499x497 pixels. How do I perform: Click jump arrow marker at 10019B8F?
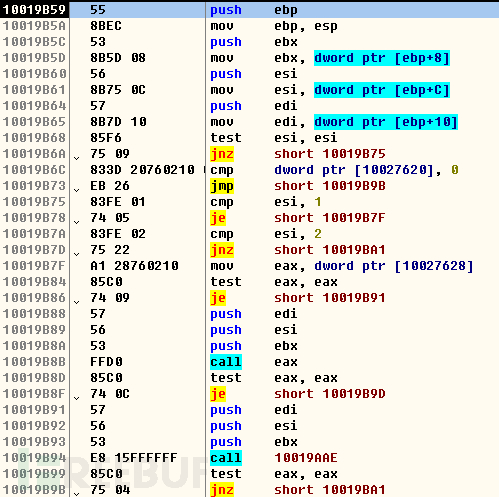click(x=77, y=398)
